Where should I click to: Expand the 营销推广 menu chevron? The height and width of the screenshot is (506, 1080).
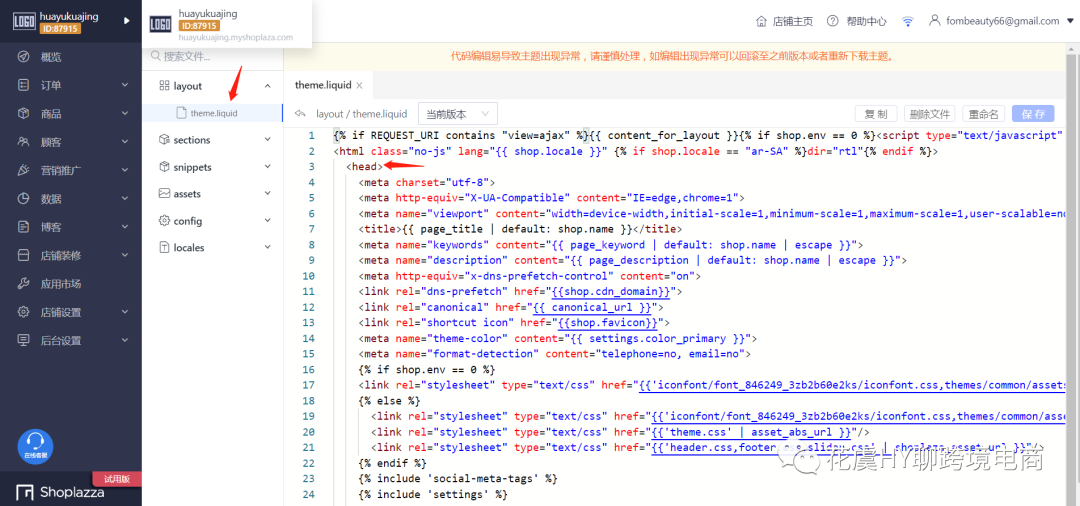click(125, 170)
